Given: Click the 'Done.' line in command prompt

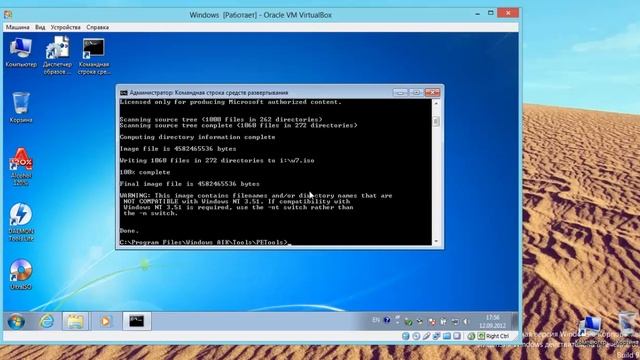Looking at the screenshot, I should click(129, 231).
